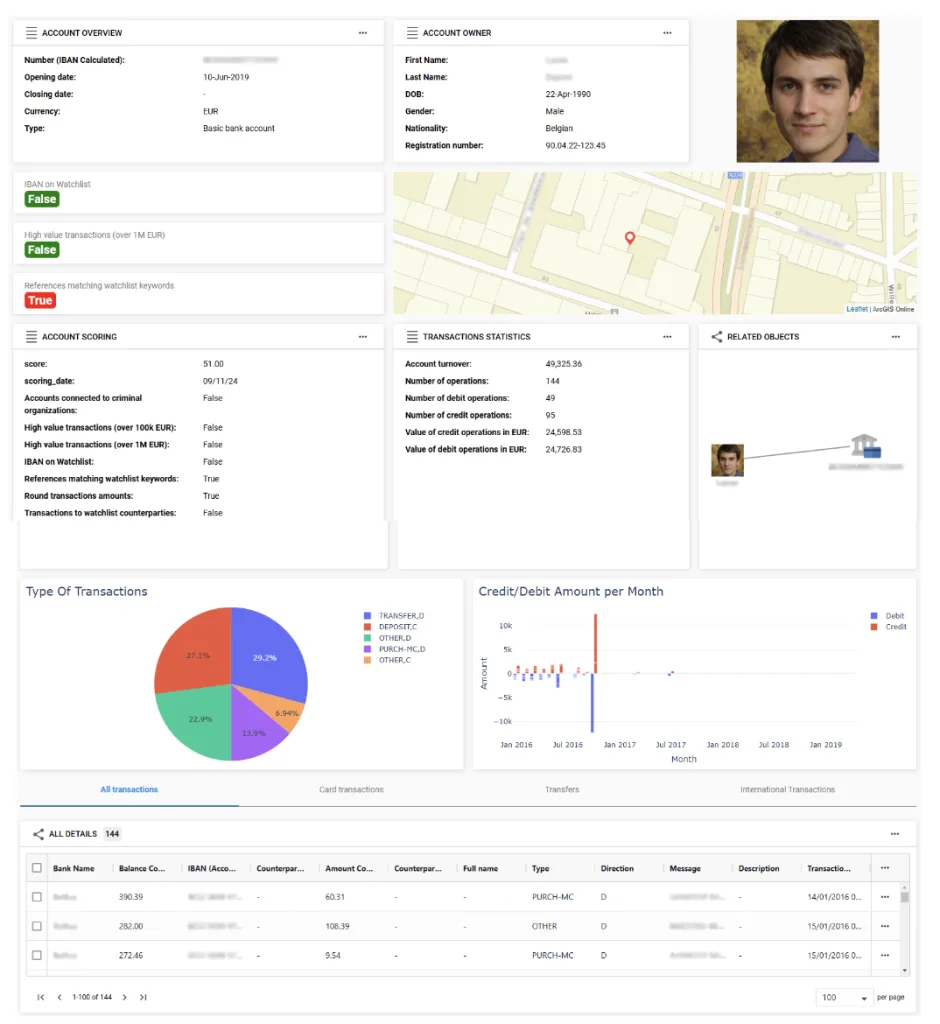Switch to All transactions tab
Image resolution: width=940 pixels, height=1024 pixels.
tap(129, 790)
